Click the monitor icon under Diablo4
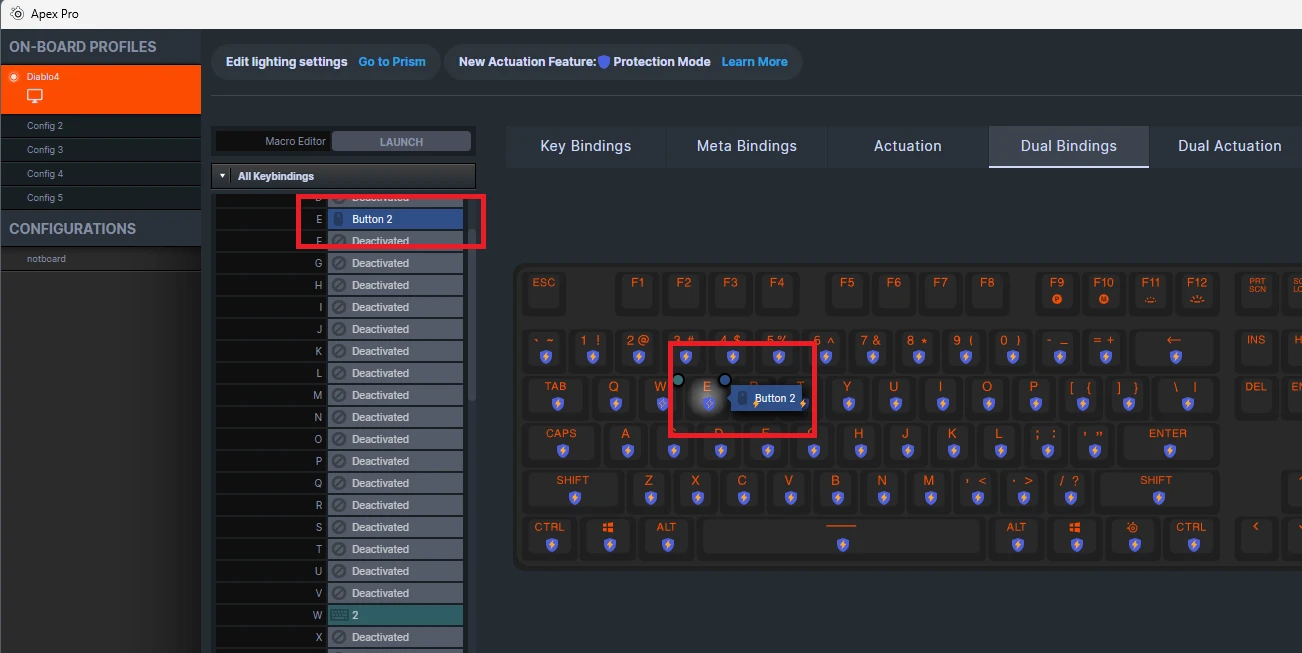Screen dimensions: 1302x653 tap(35, 96)
